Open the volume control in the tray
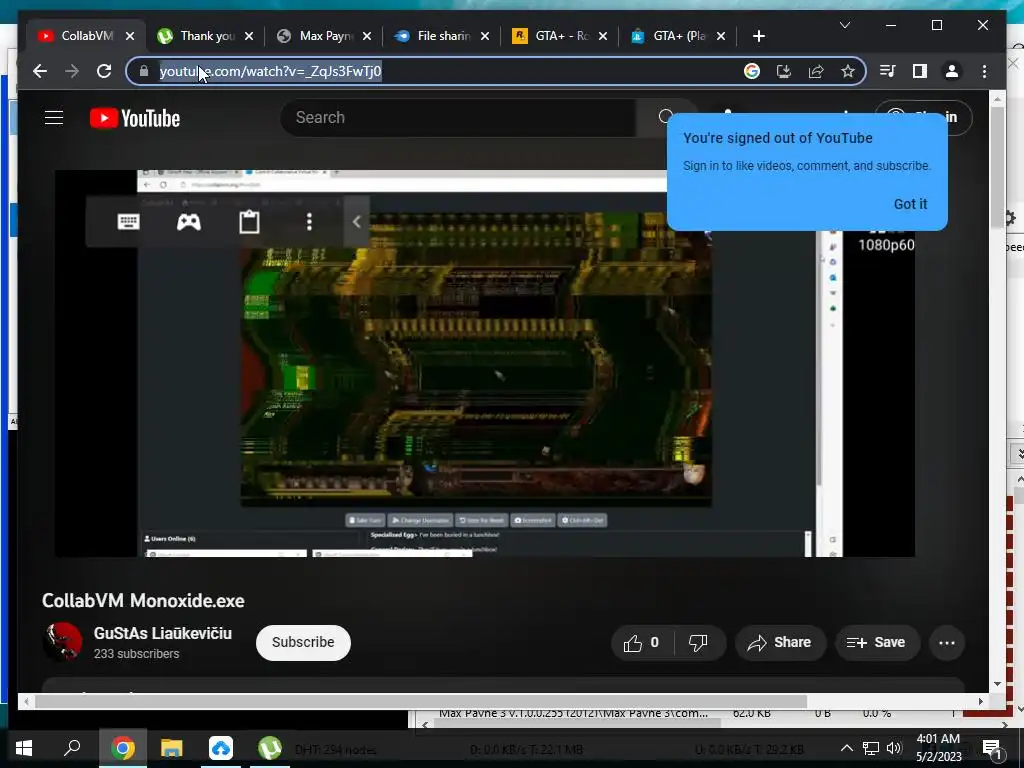This screenshot has height=768, width=1024. click(x=894, y=748)
